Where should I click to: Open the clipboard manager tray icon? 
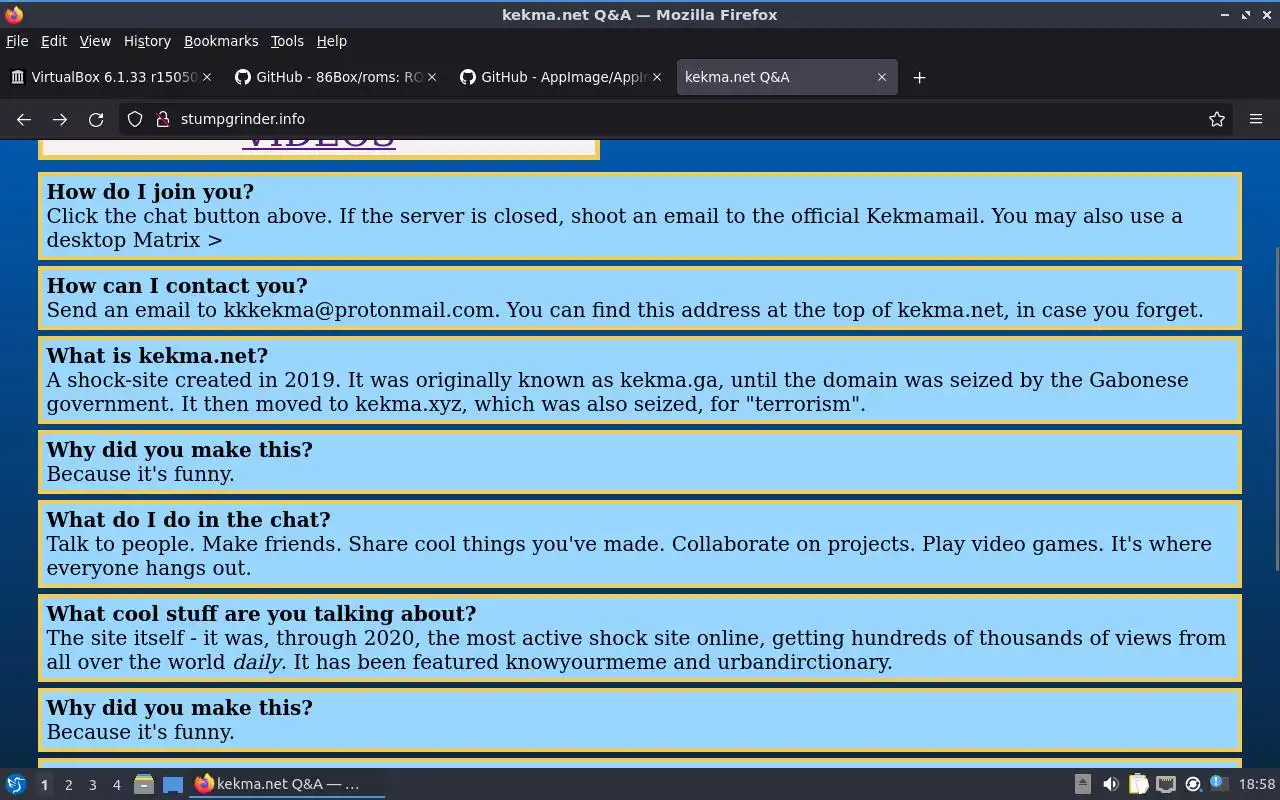pos(1138,784)
